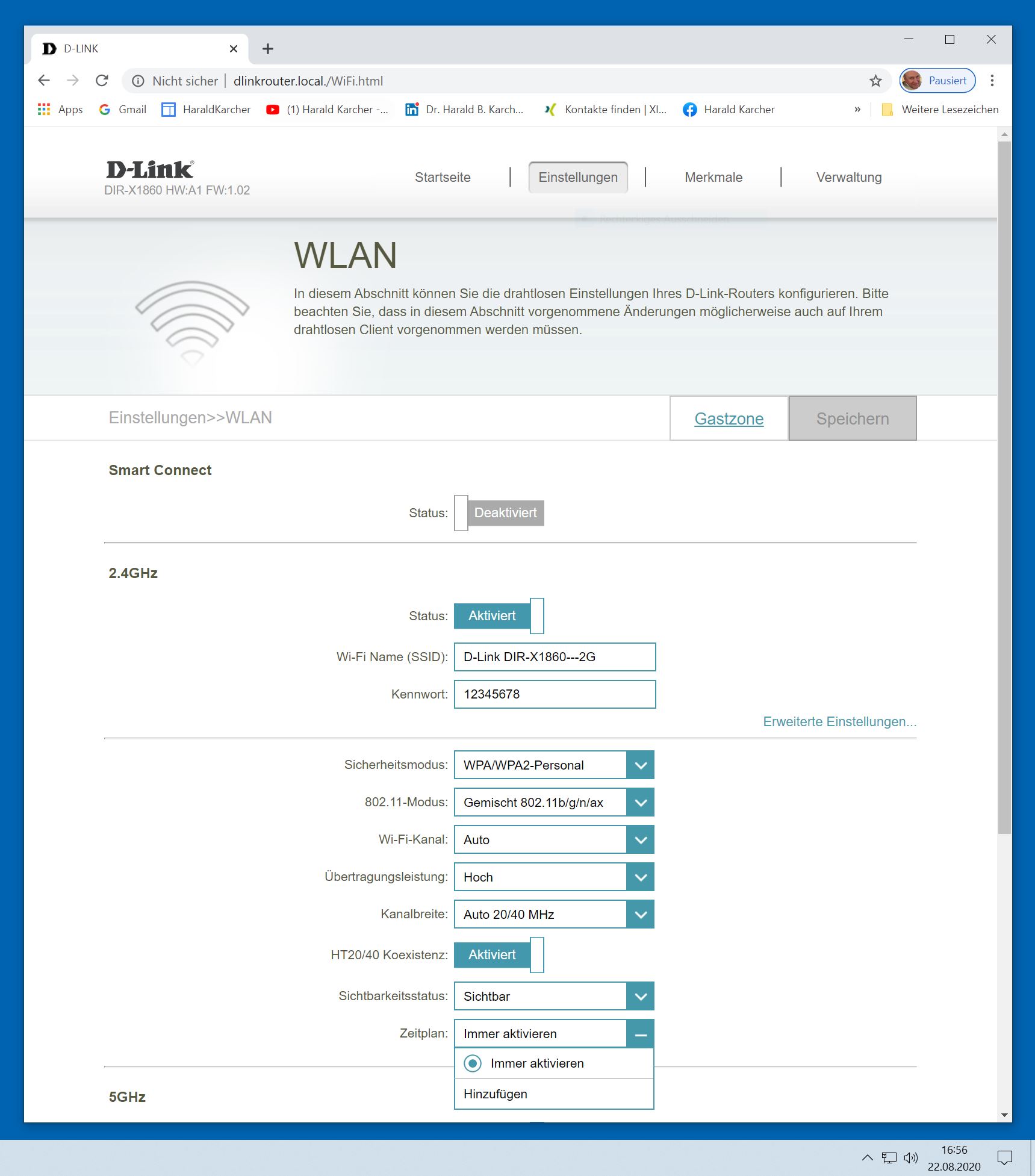
Task: Click the Kennwort password field
Action: pos(555,694)
